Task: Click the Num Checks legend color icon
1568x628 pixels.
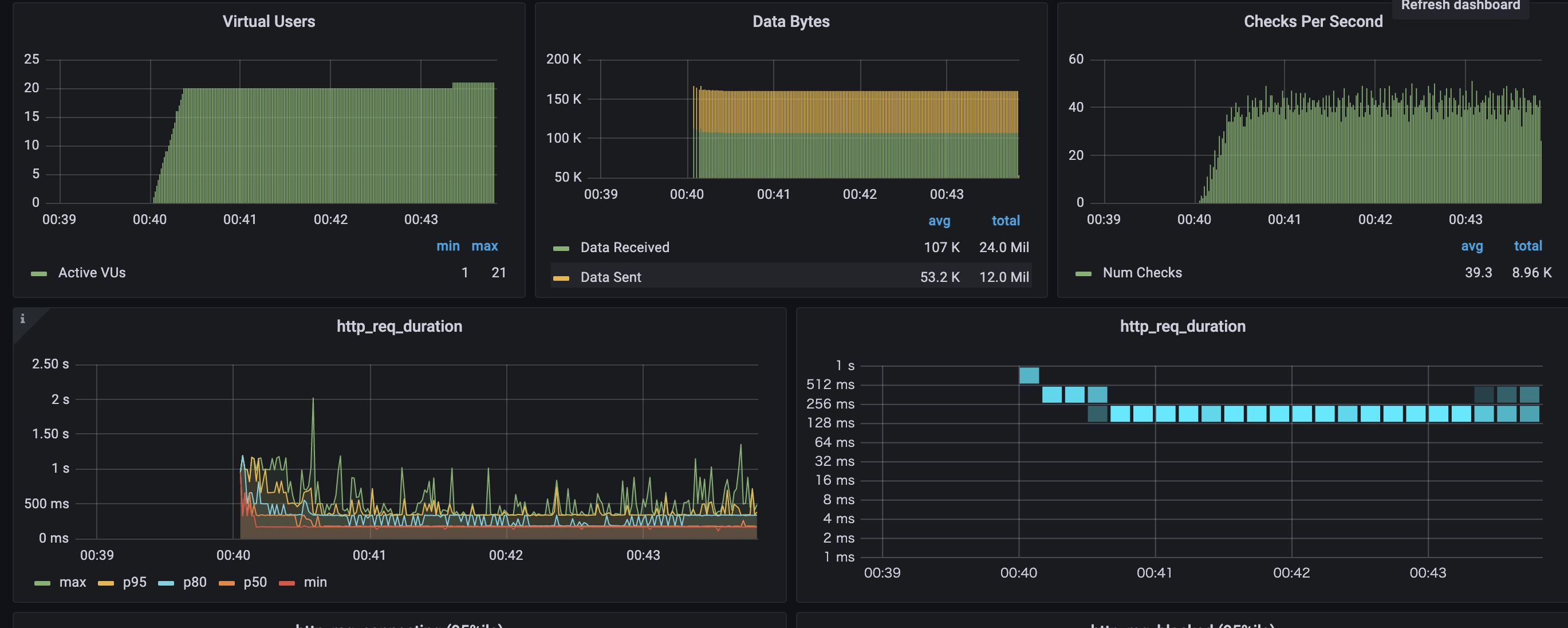Action: [x=1083, y=273]
